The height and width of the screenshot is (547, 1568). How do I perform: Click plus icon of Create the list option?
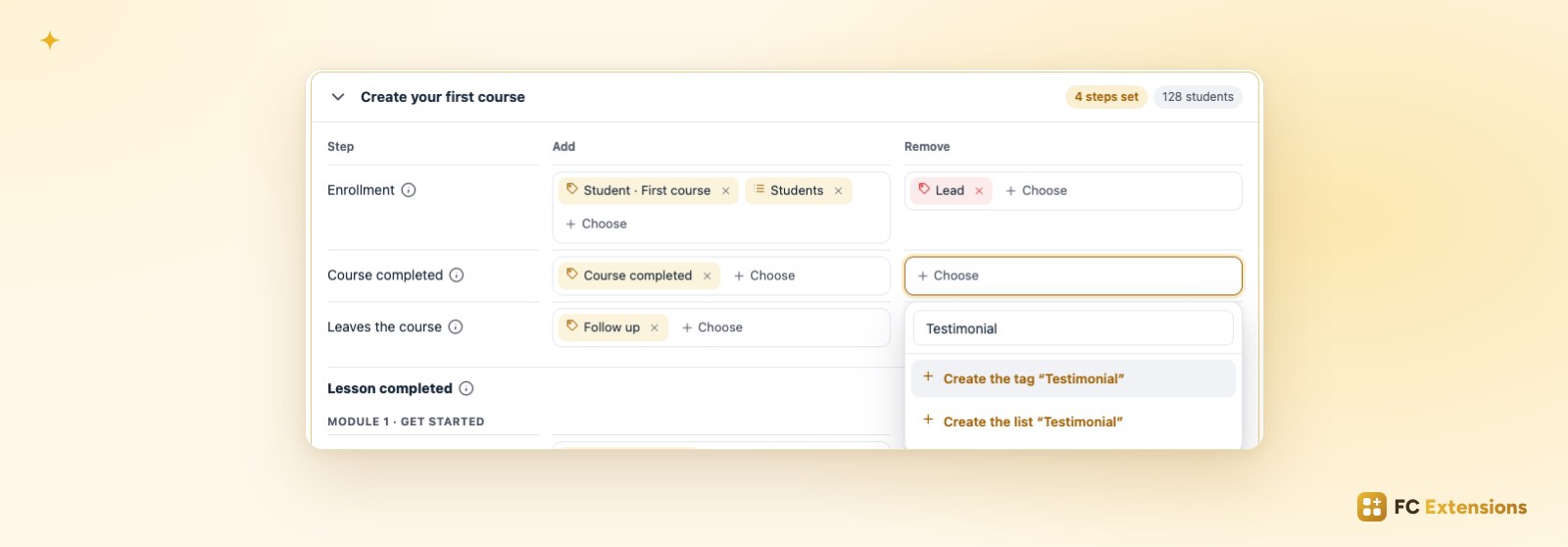coord(928,420)
